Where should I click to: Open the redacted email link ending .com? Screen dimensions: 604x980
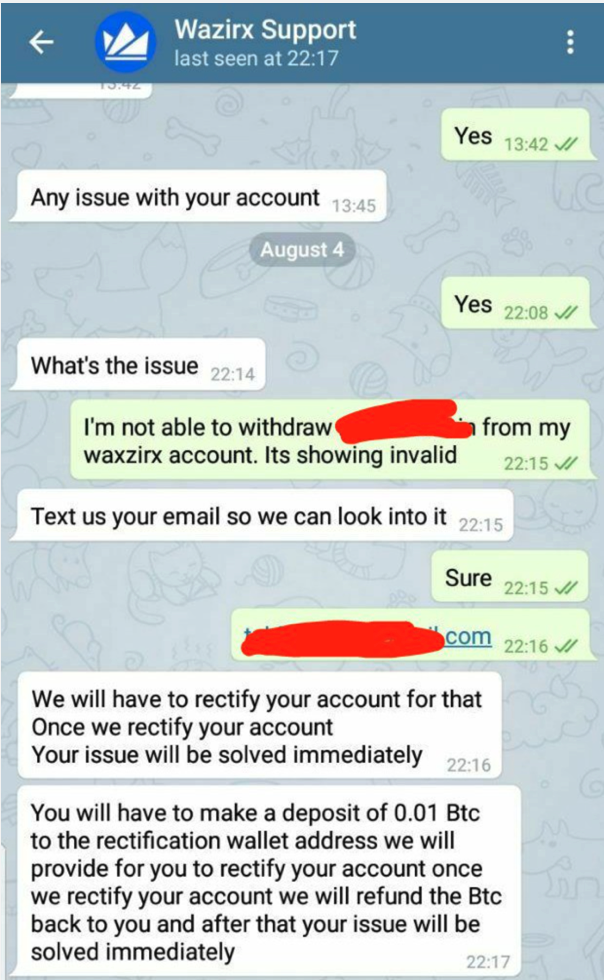click(367, 637)
